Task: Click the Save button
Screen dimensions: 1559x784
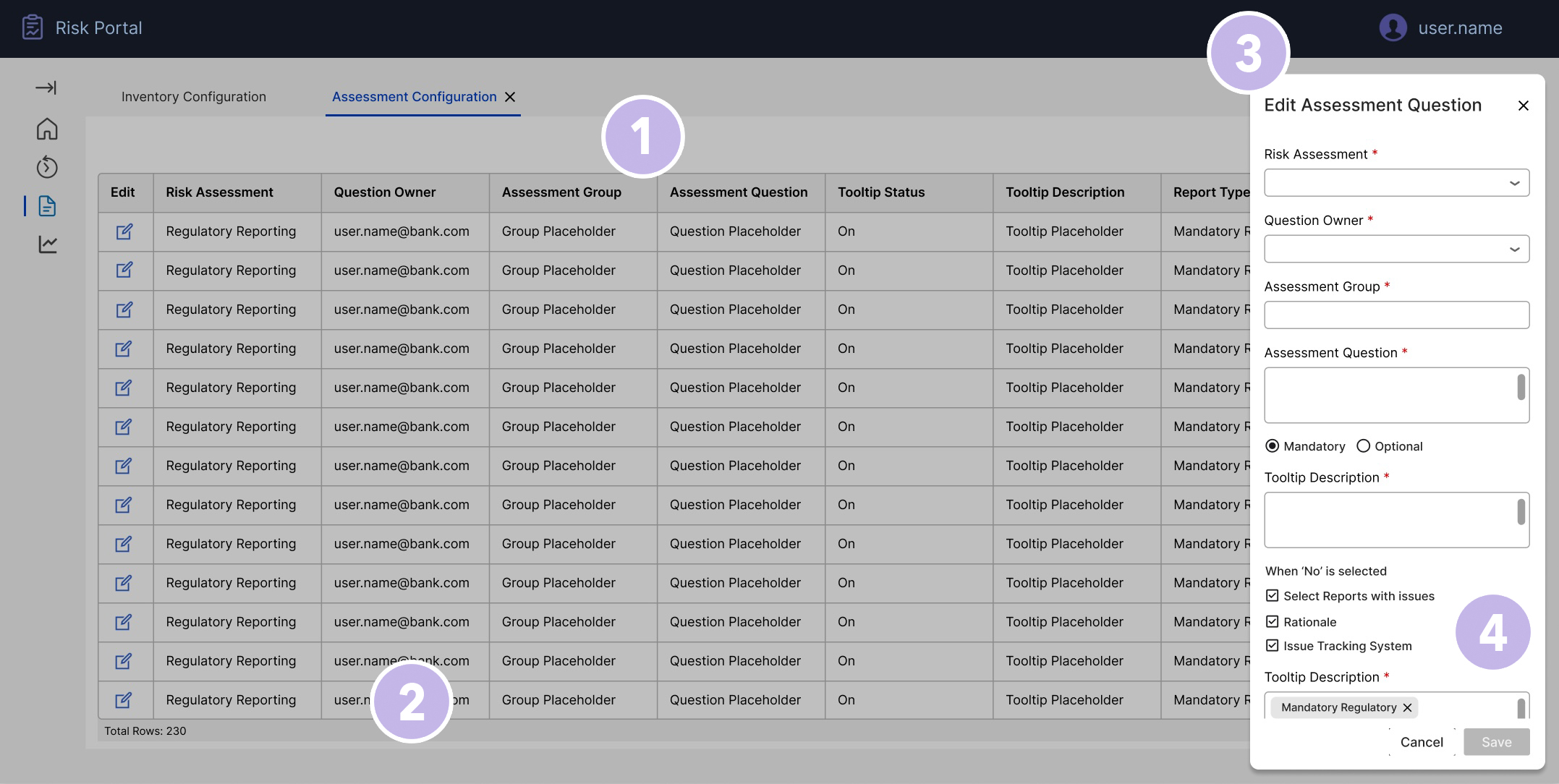Action: pos(1496,742)
